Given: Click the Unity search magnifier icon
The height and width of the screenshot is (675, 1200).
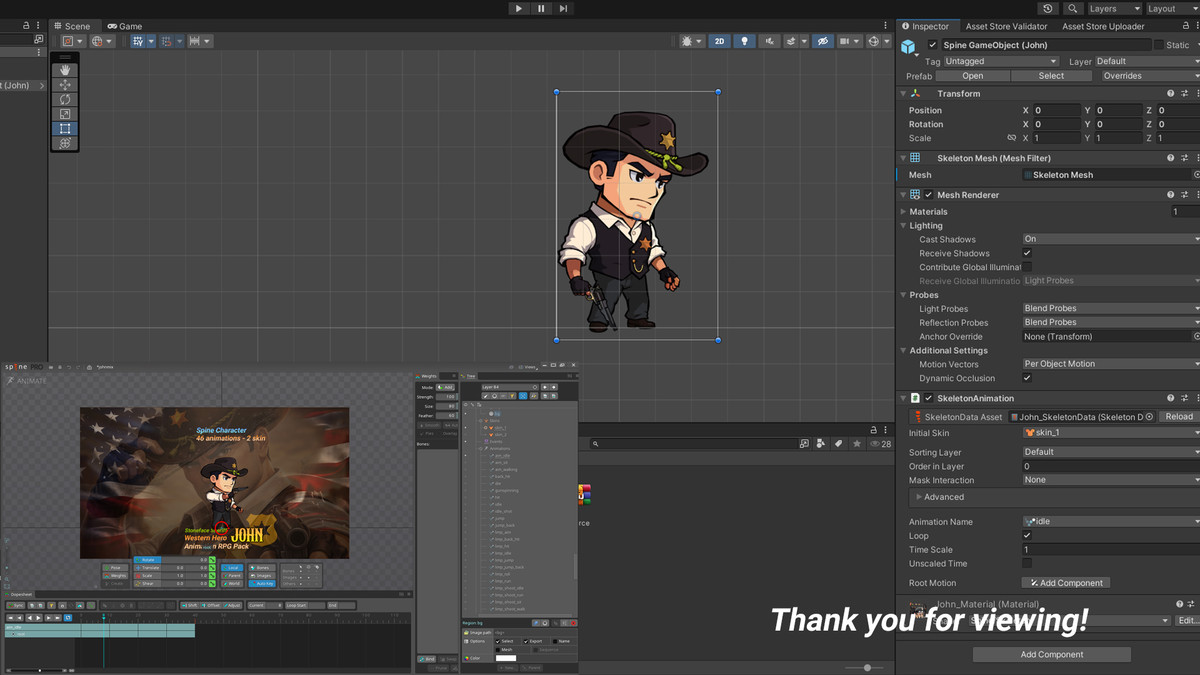Looking at the screenshot, I should pyautogui.click(x=1073, y=9).
